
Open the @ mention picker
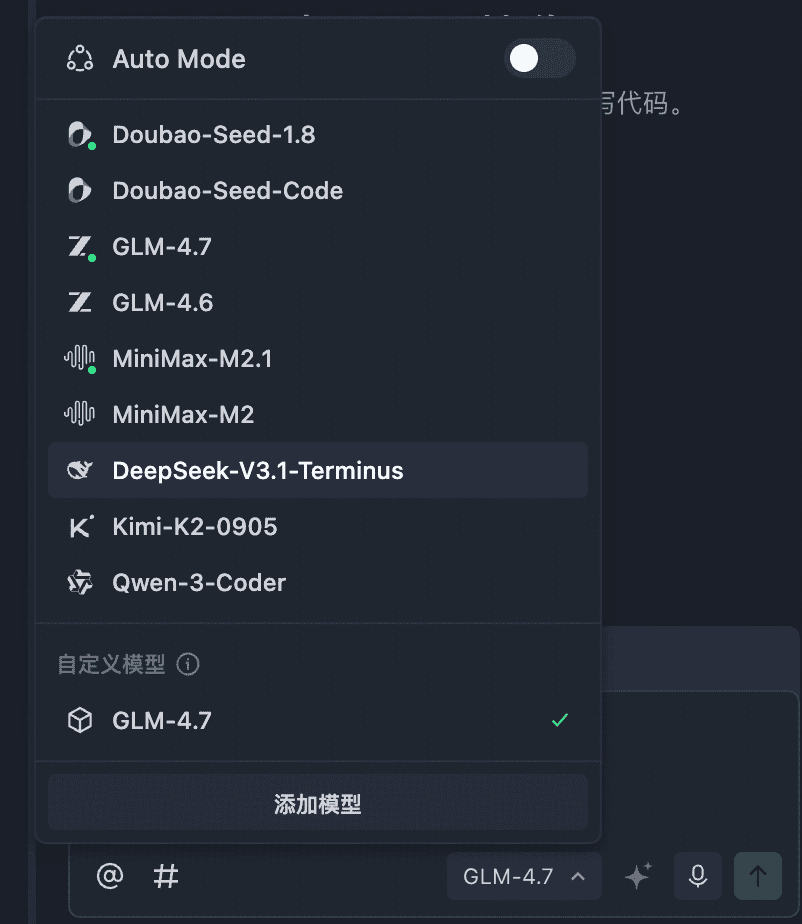(110, 876)
